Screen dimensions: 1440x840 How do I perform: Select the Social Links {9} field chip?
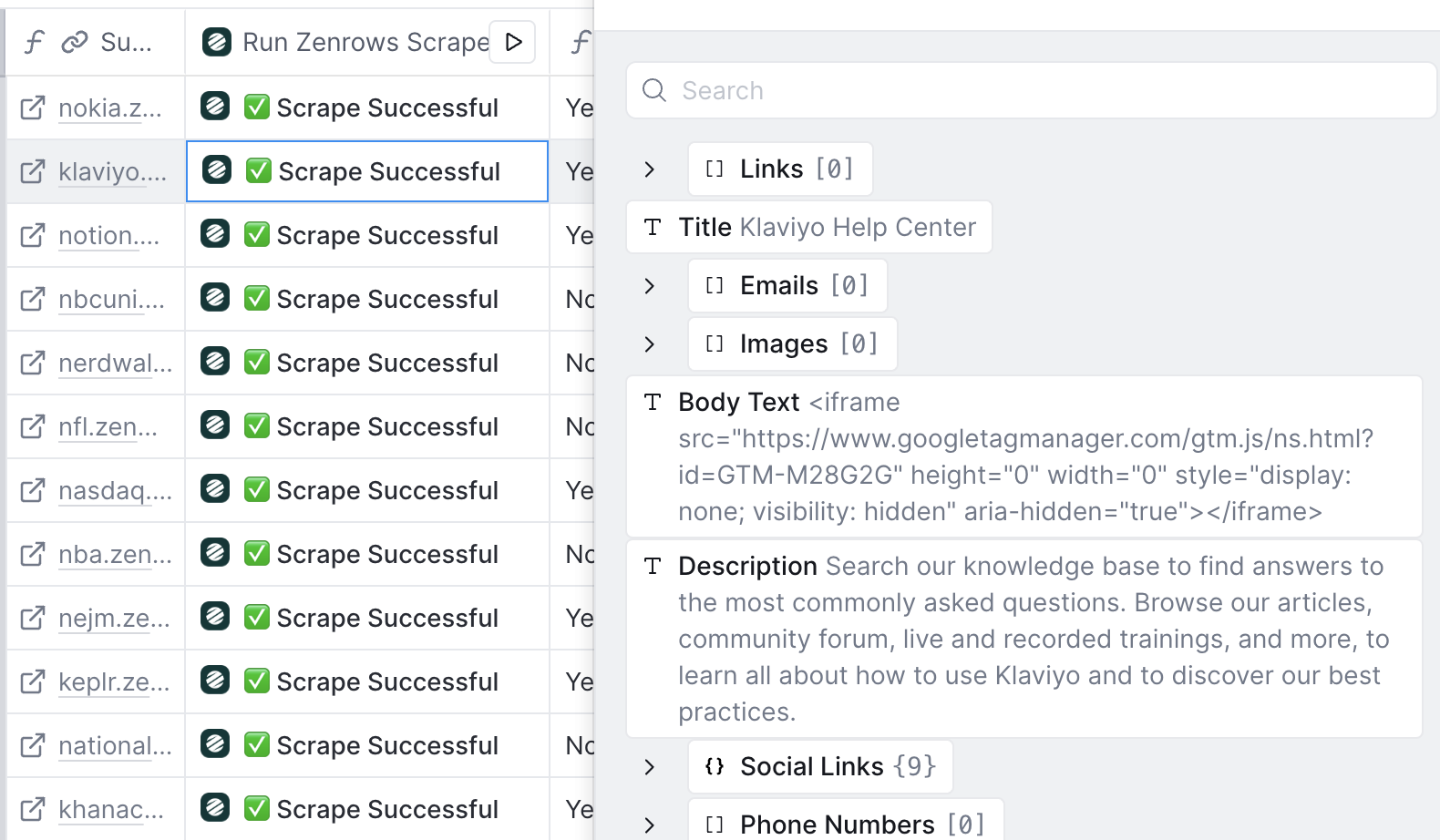click(x=820, y=766)
